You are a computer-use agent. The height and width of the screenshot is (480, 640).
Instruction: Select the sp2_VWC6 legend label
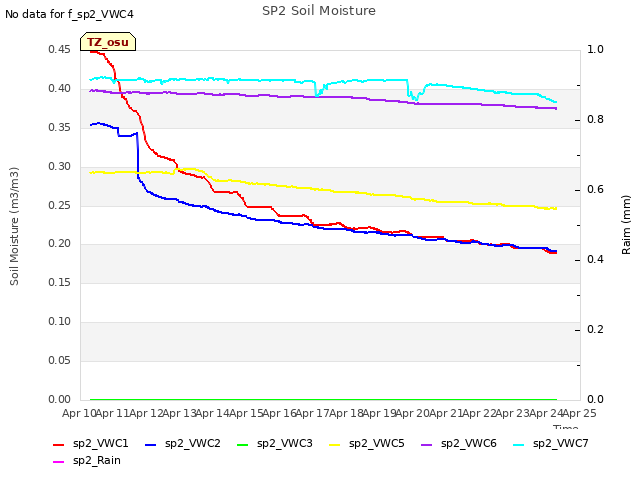pyautogui.click(x=469, y=444)
